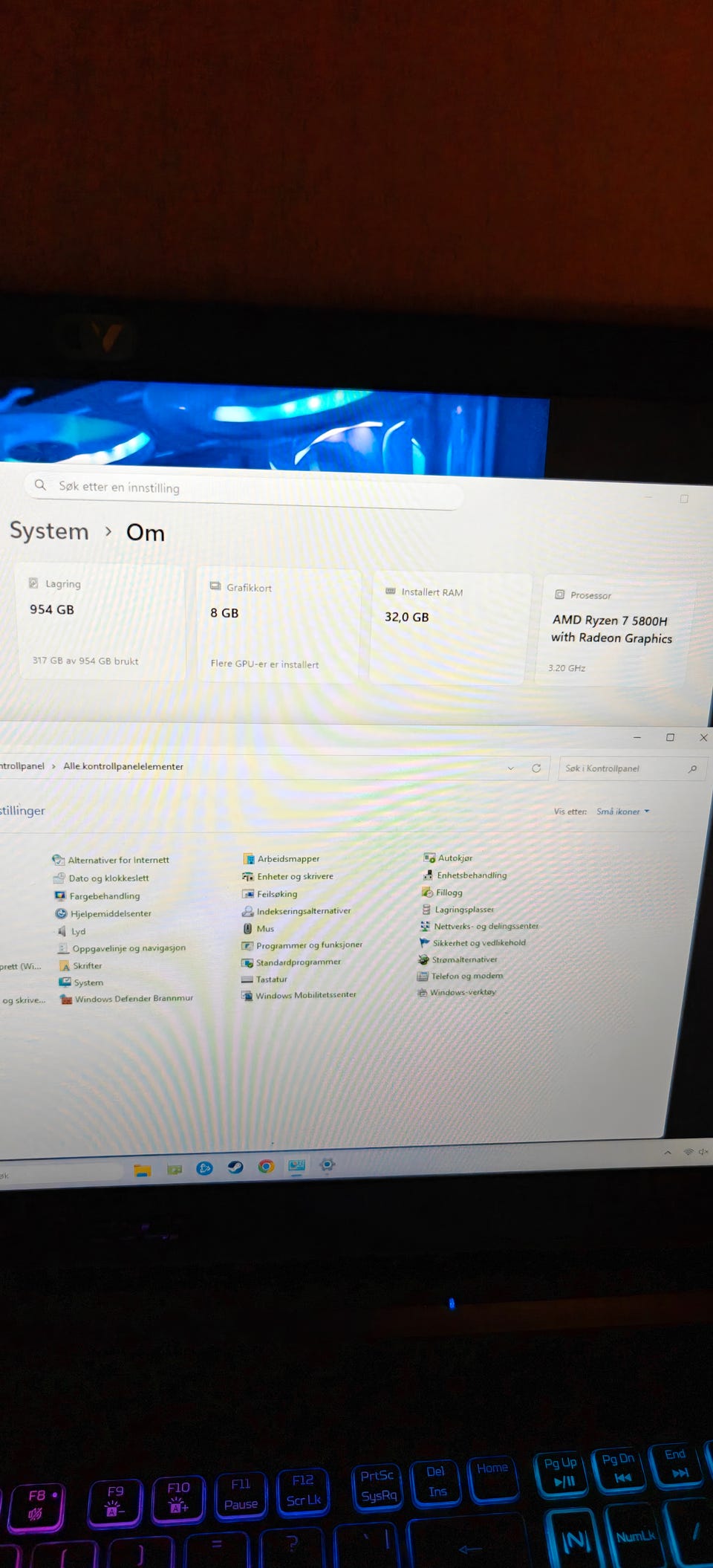Viewport: 713px width, 1568px height.
Task: Open Tastatur keyboard icon
Action: 247,979
